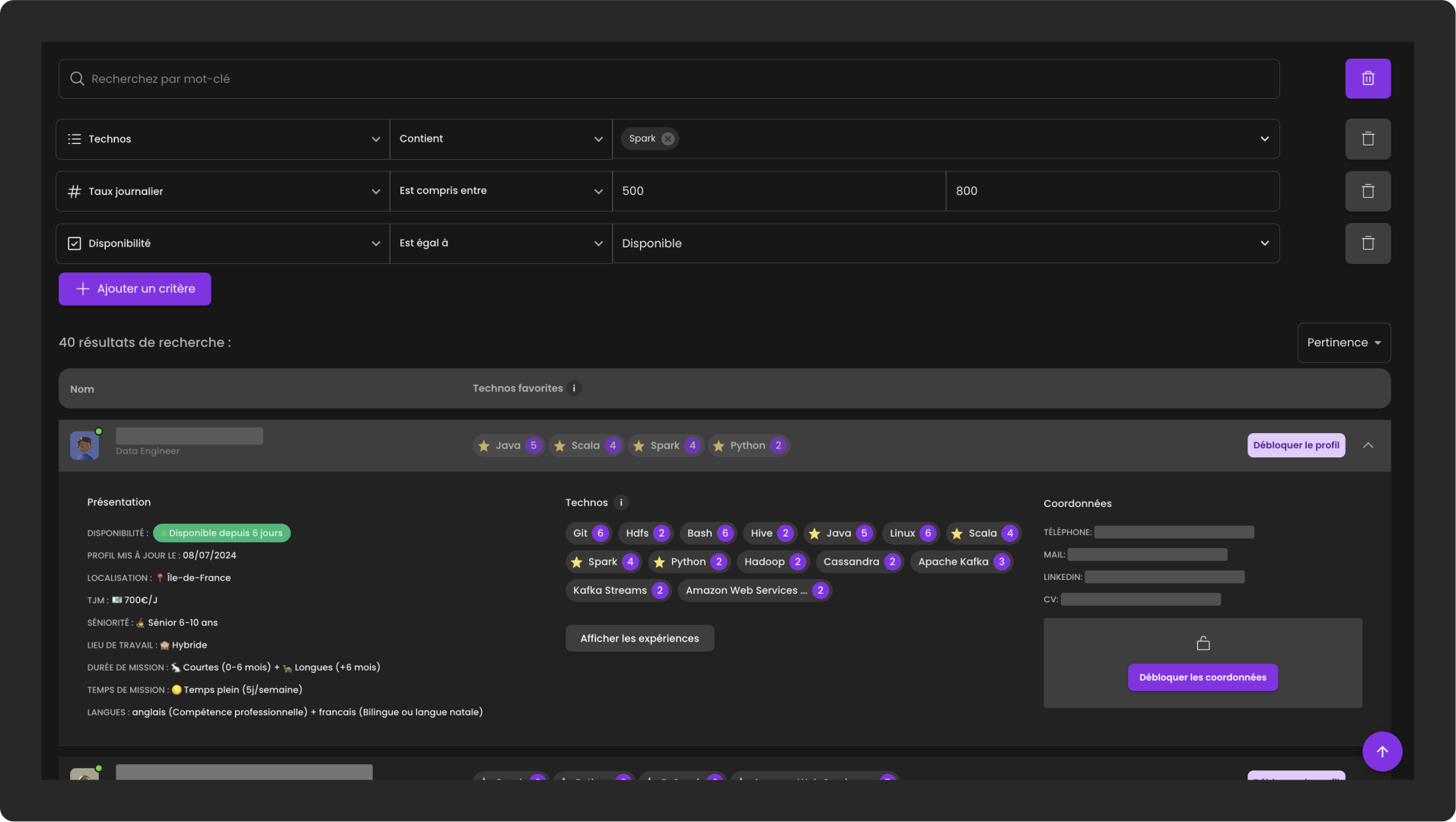The height and width of the screenshot is (822, 1456).
Task: Click the maximum rate field showing 800
Action: pos(1113,191)
